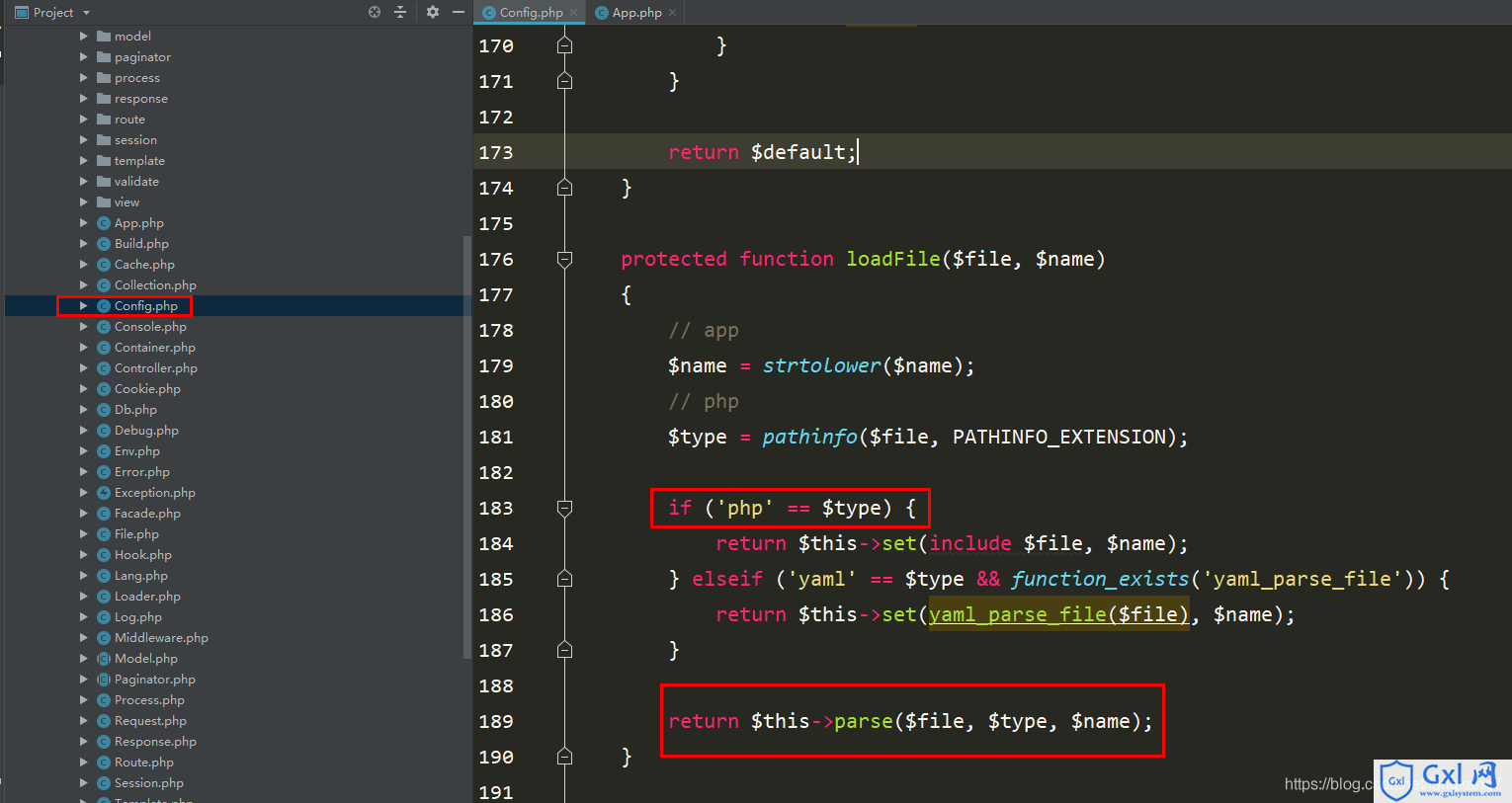Click the Request.php class file icon

tap(104, 721)
